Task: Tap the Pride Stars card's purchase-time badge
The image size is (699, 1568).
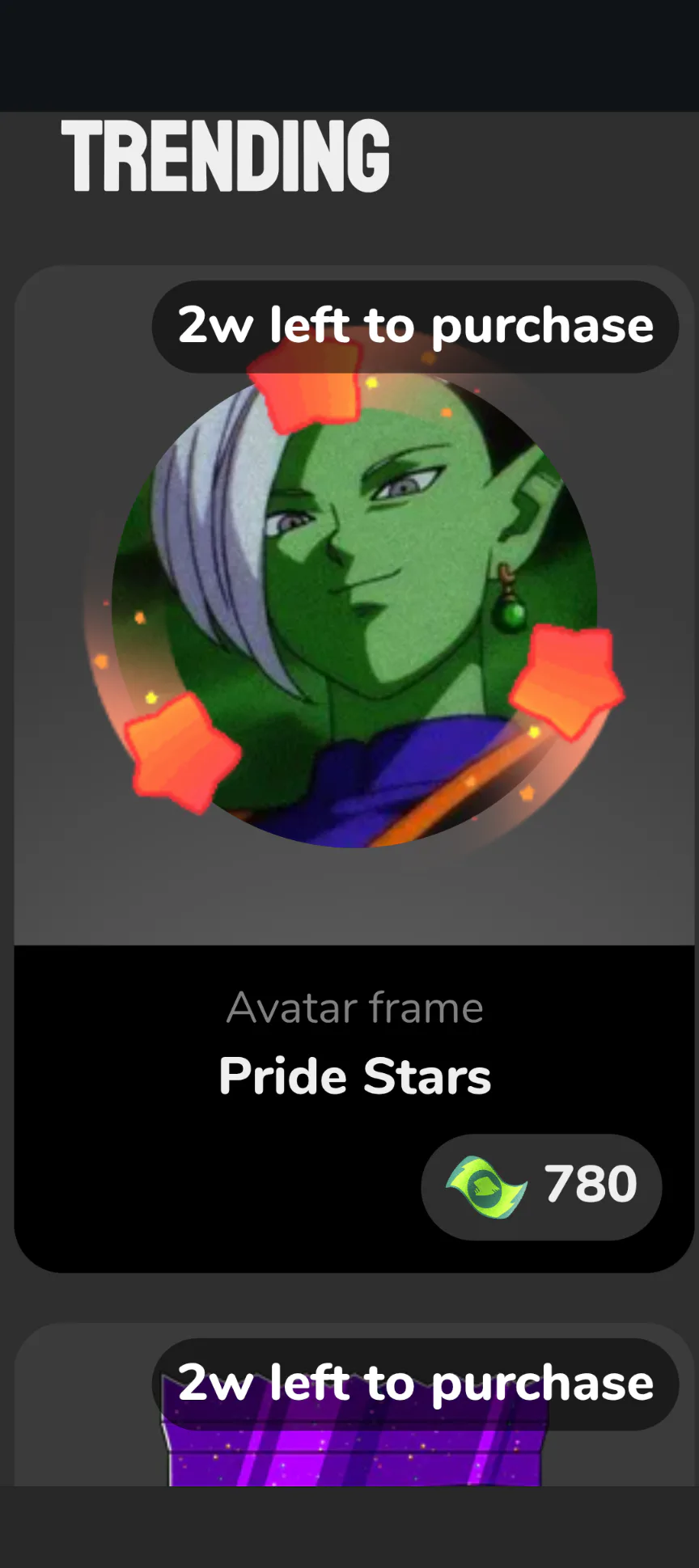Action: tap(415, 327)
